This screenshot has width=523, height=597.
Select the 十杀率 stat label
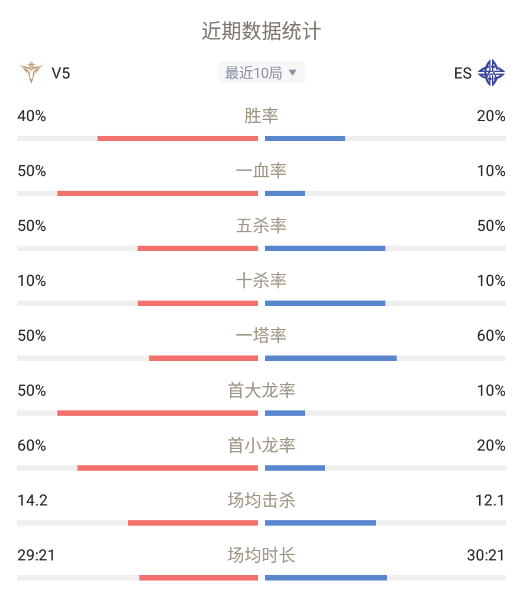pyautogui.click(x=261, y=281)
